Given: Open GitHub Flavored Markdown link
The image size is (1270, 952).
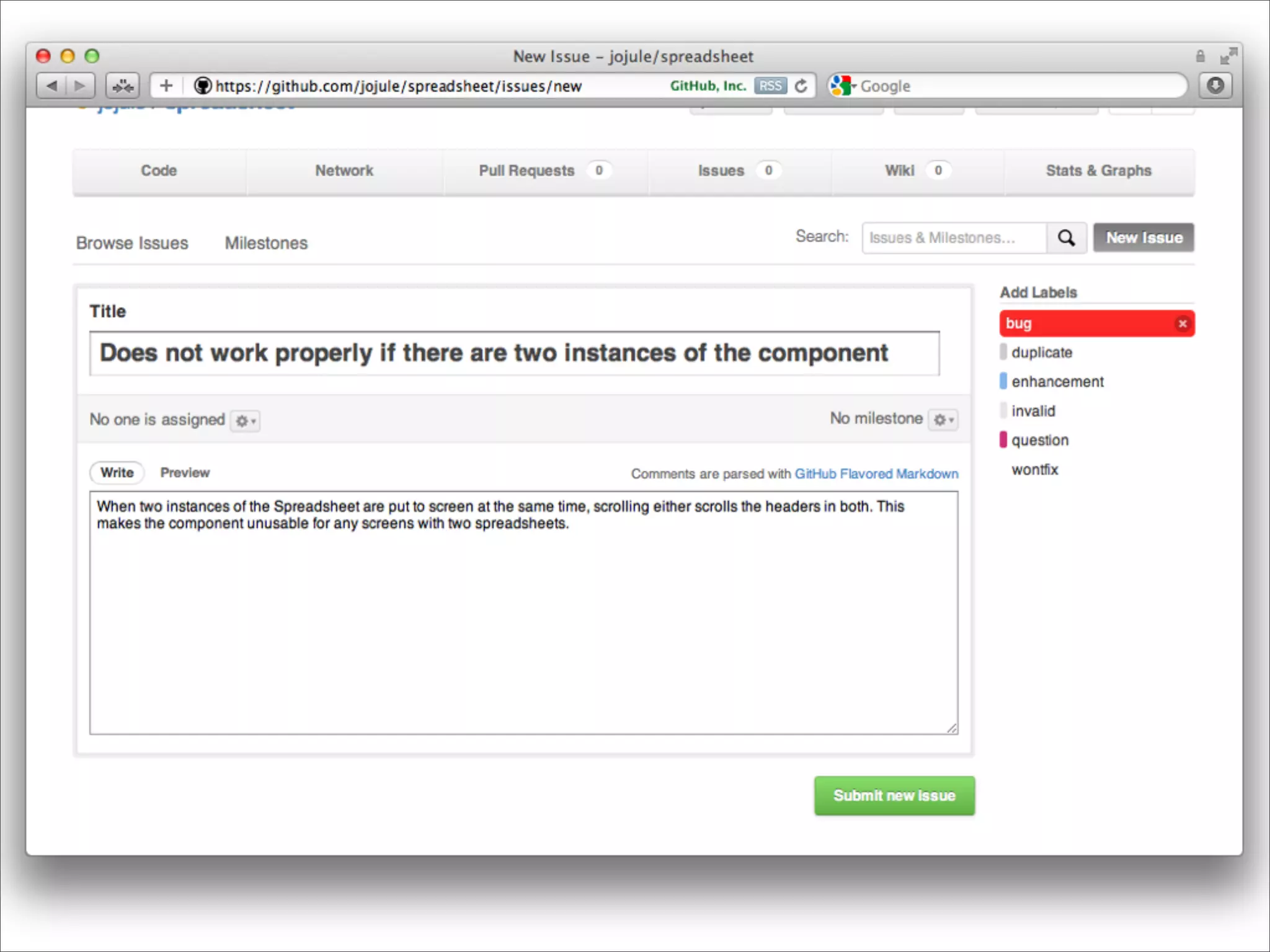Looking at the screenshot, I should tap(876, 474).
